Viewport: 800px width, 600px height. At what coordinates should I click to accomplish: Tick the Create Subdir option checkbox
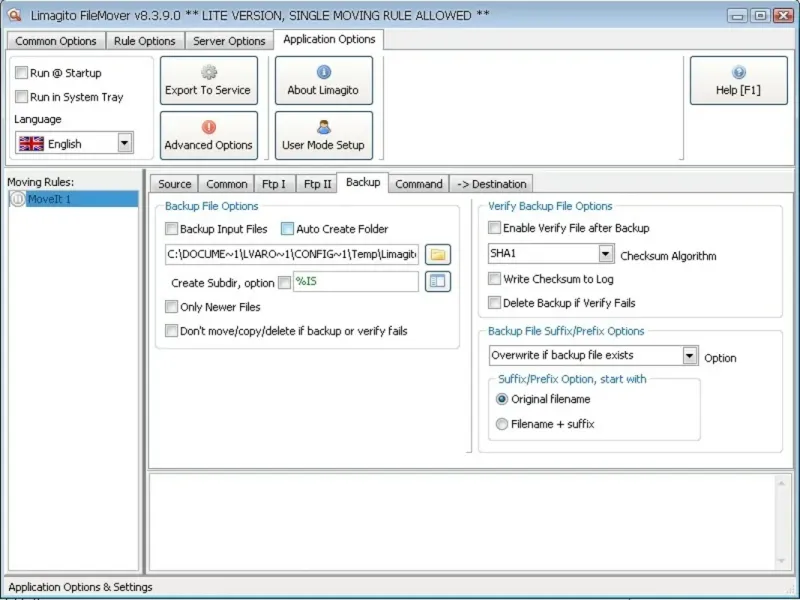point(284,283)
